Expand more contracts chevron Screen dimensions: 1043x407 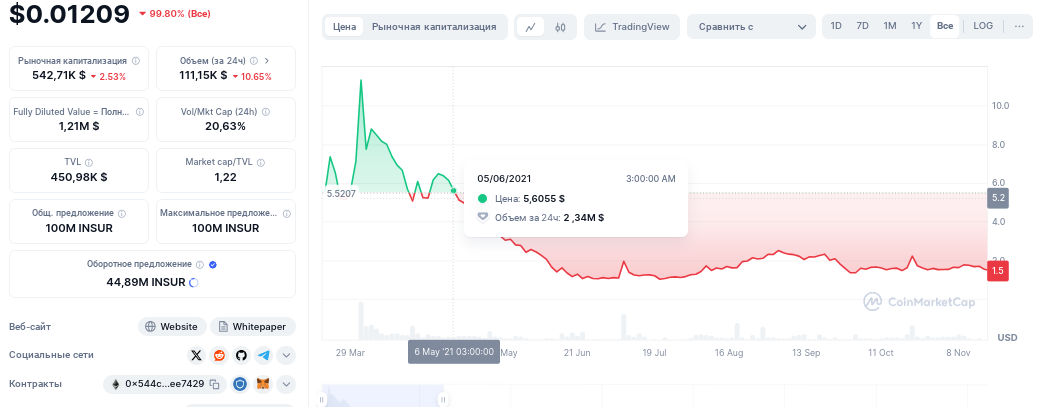coord(287,384)
